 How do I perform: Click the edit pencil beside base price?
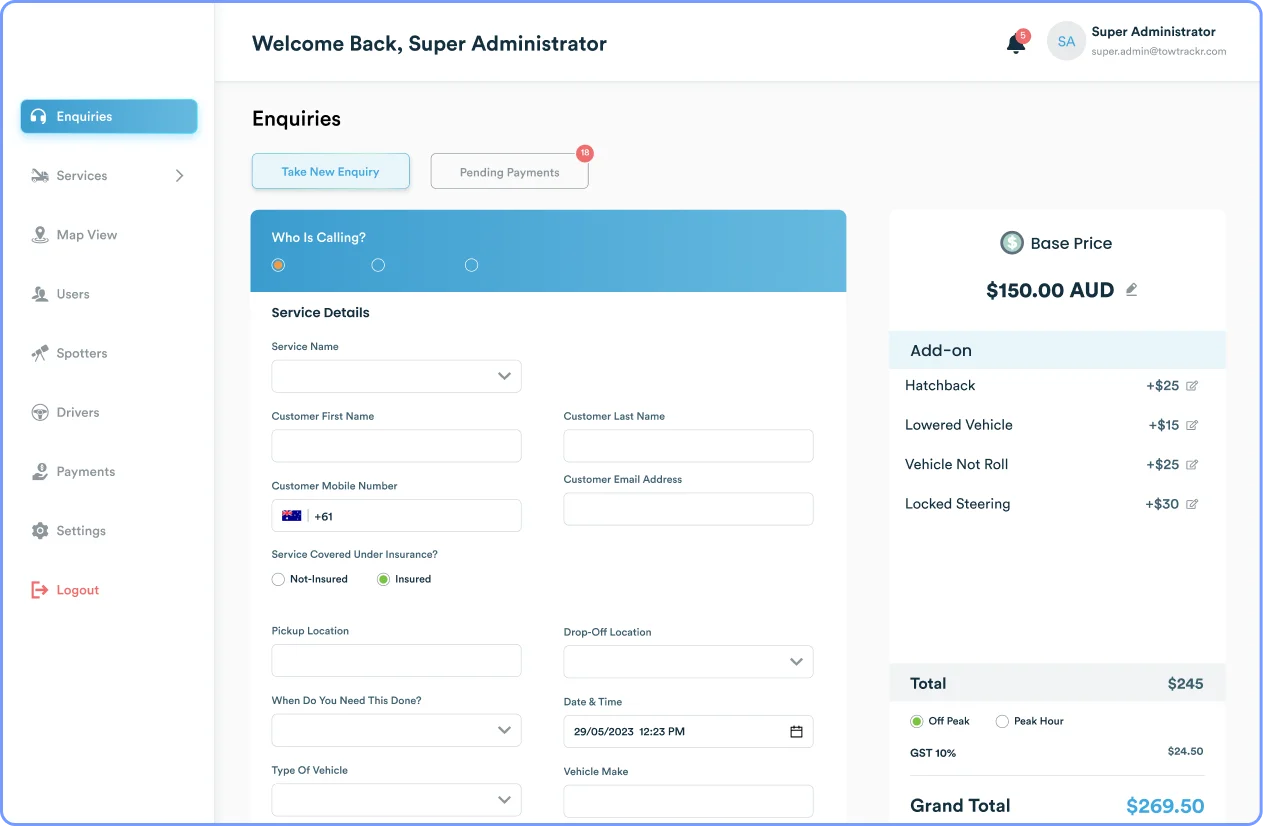1132,290
